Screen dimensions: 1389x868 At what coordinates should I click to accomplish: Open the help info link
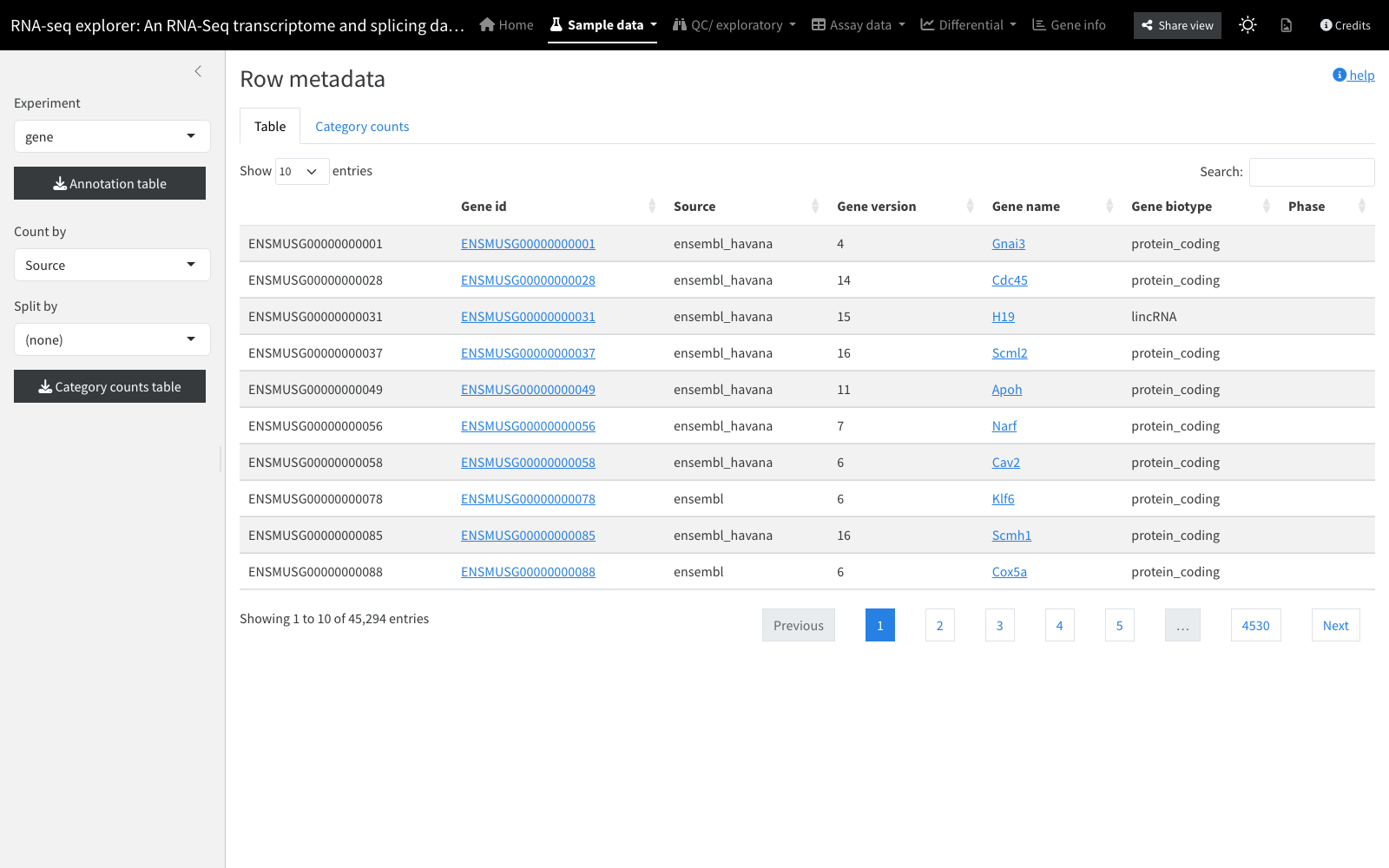coord(1353,76)
